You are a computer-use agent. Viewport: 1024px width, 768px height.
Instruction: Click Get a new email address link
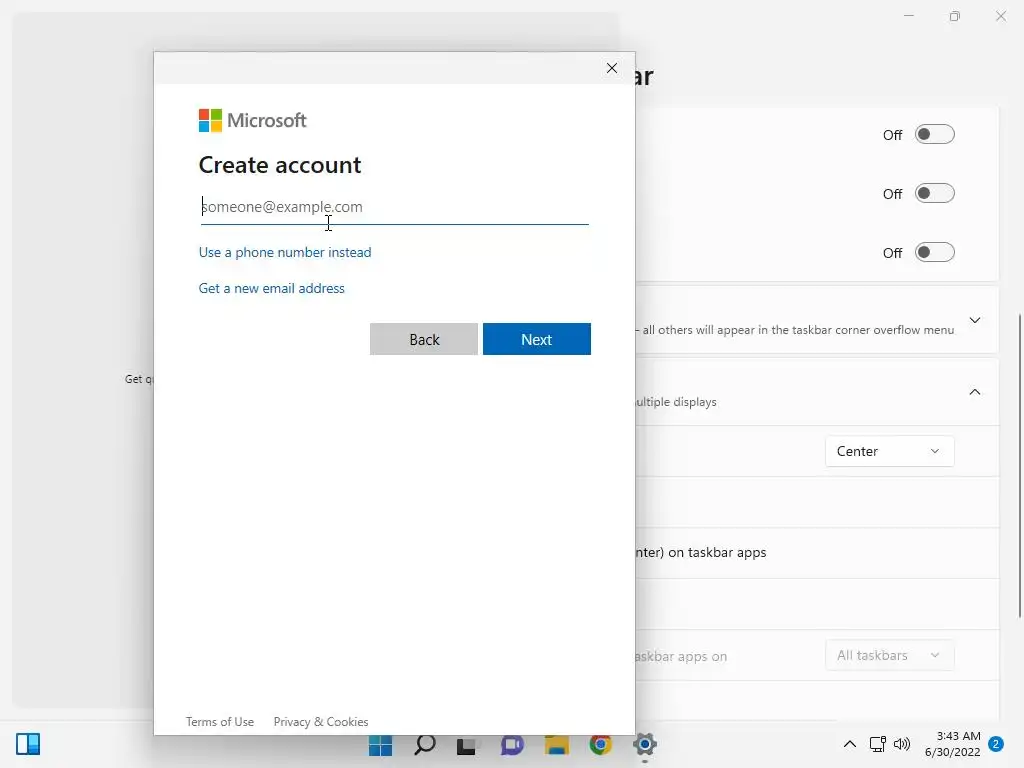point(272,288)
